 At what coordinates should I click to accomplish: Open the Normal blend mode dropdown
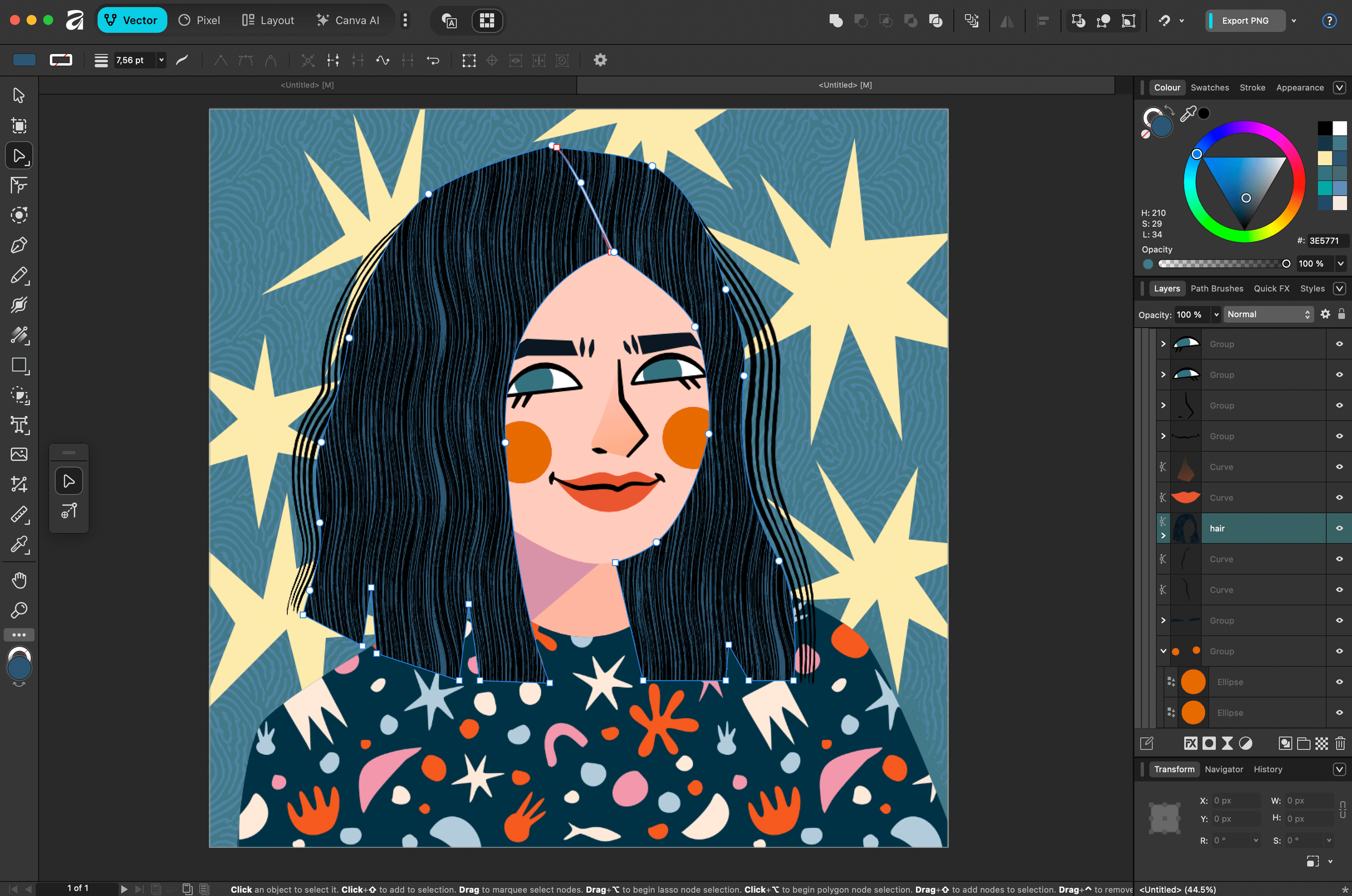click(x=1268, y=314)
